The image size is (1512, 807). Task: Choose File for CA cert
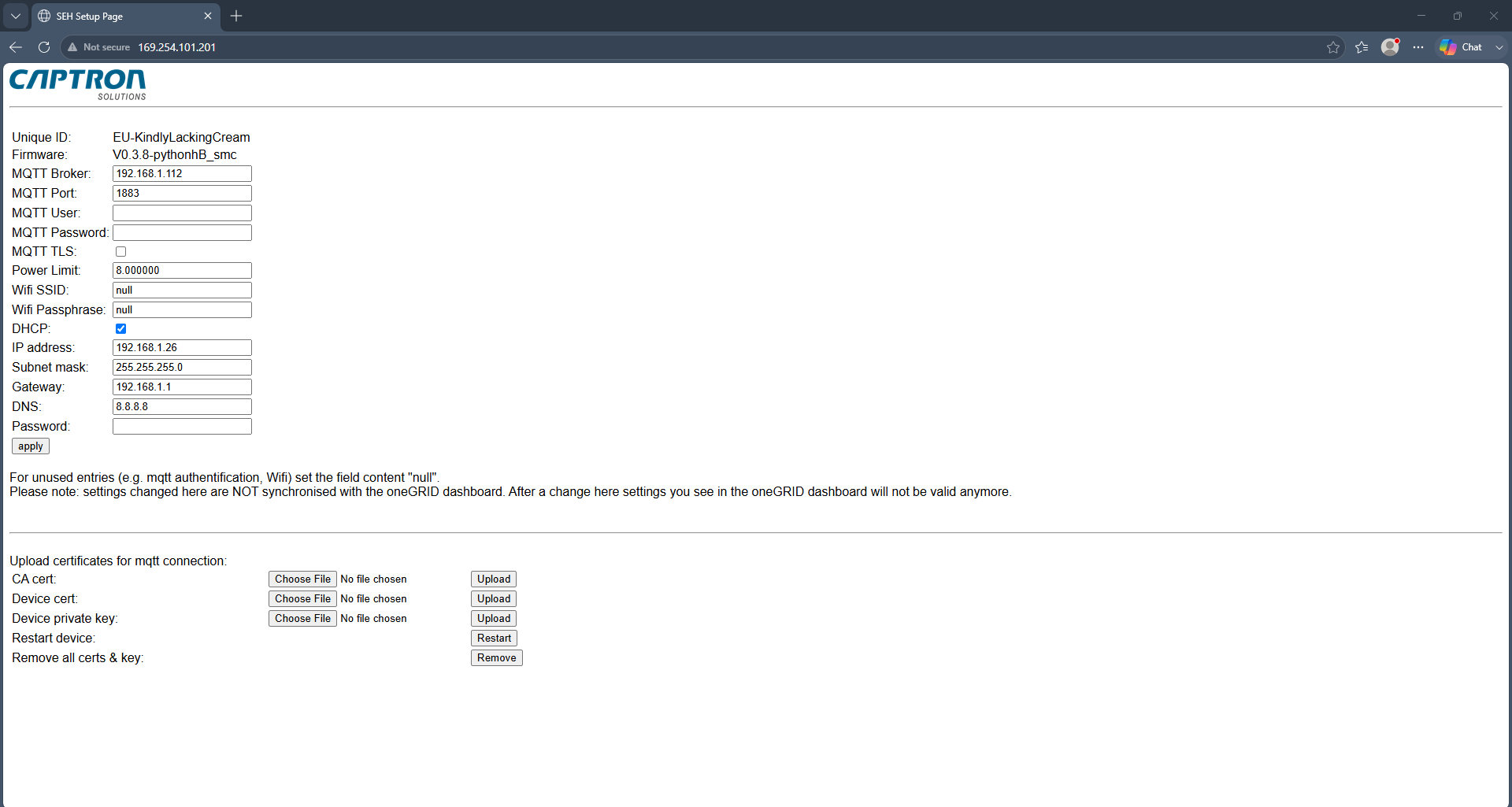pyautogui.click(x=302, y=579)
